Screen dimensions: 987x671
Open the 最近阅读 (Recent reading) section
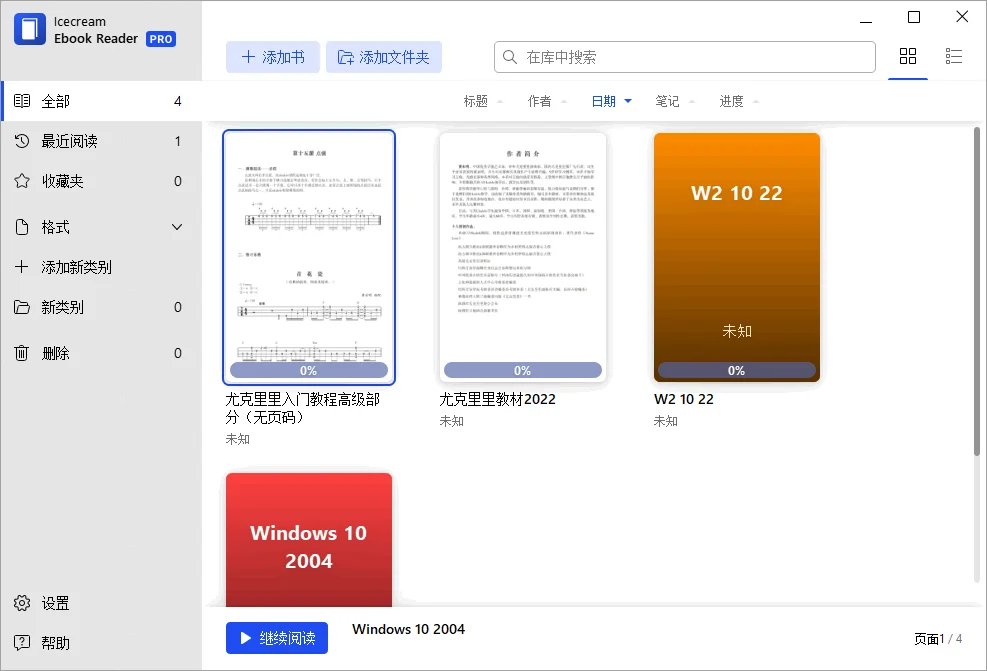coord(85,141)
